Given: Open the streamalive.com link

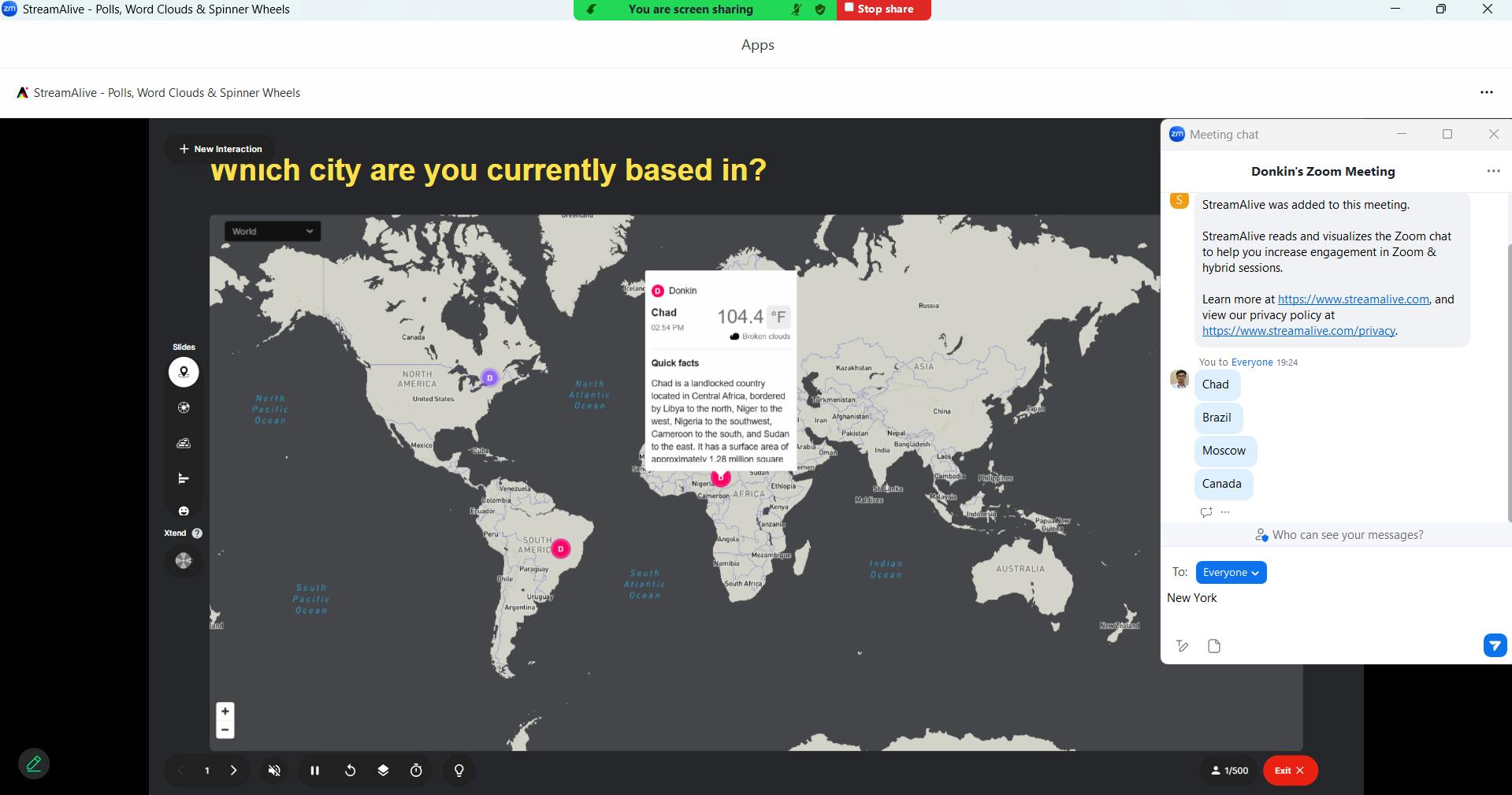Looking at the screenshot, I should (1353, 299).
